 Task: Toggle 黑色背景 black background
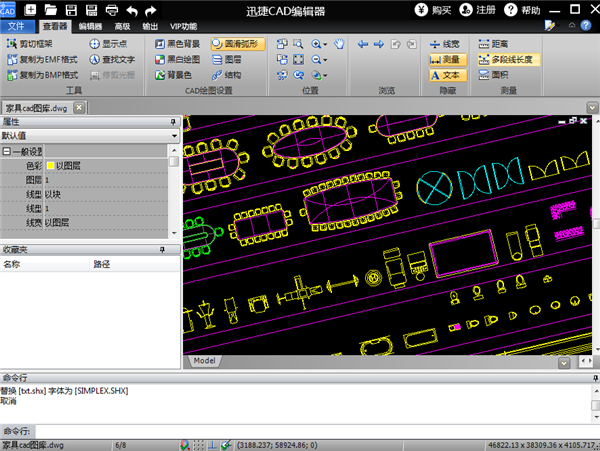pyautogui.click(x=178, y=44)
